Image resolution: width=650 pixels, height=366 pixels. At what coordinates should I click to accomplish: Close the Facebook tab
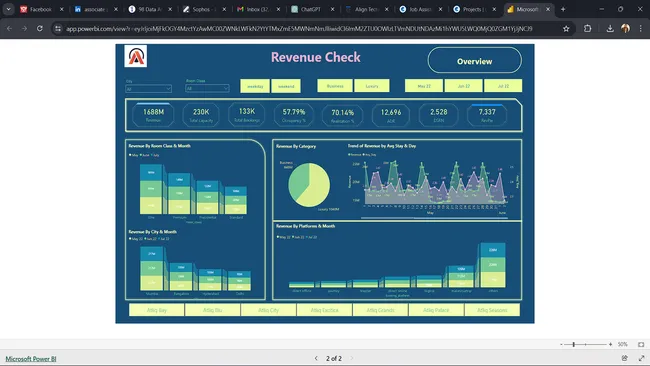point(61,9)
